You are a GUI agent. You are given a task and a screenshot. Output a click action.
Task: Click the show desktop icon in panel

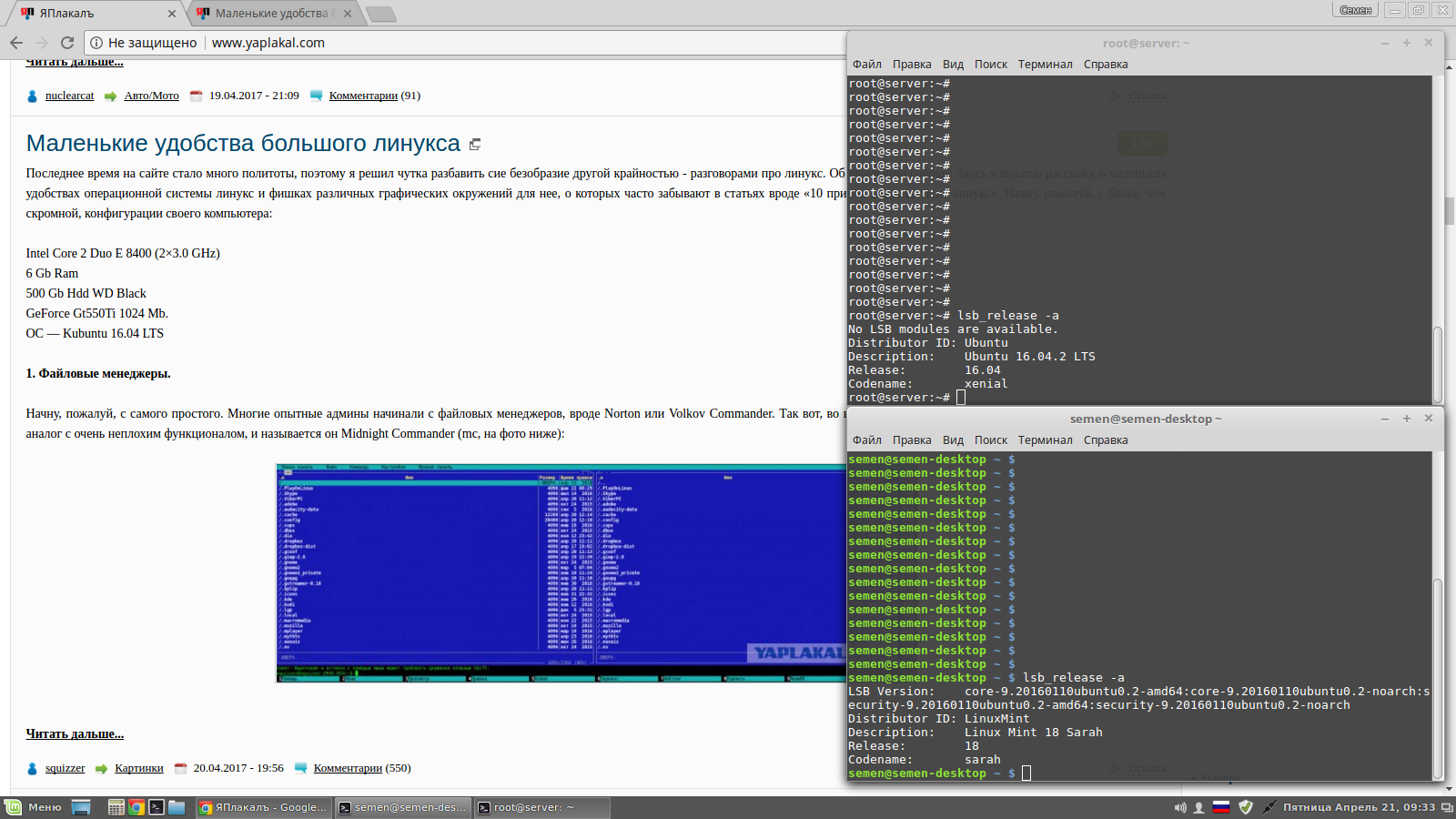(x=81, y=807)
